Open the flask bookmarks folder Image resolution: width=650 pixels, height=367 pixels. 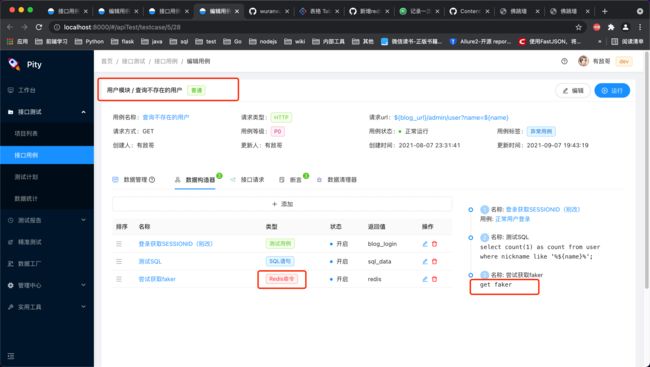pos(123,41)
